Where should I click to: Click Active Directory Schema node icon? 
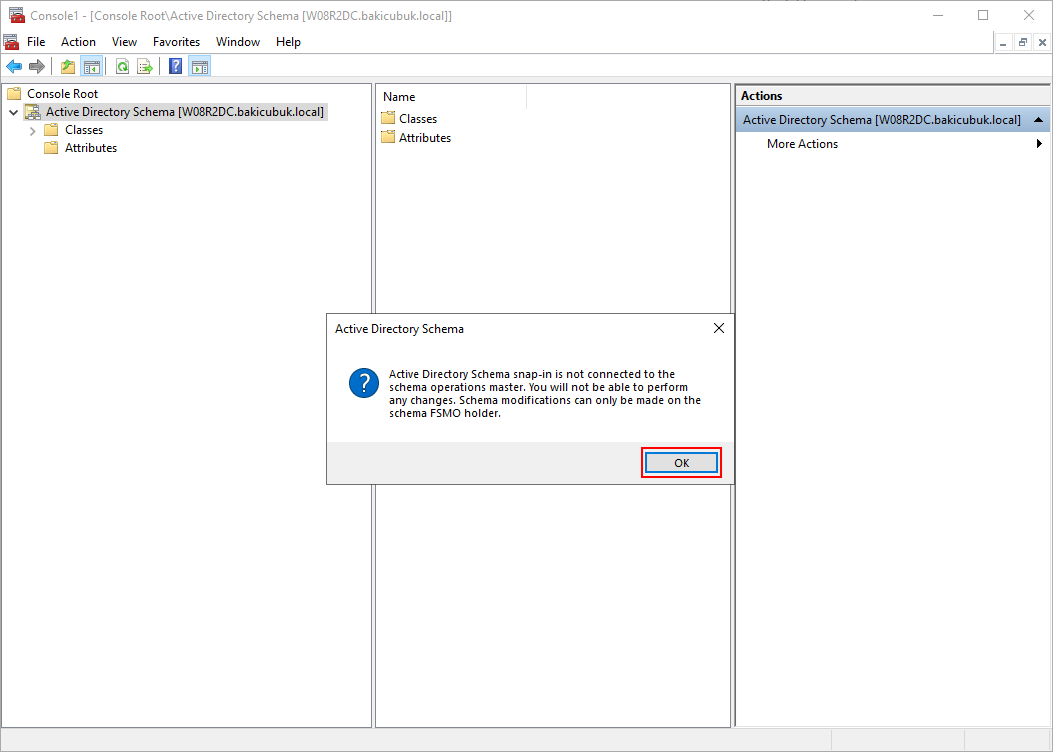point(32,112)
